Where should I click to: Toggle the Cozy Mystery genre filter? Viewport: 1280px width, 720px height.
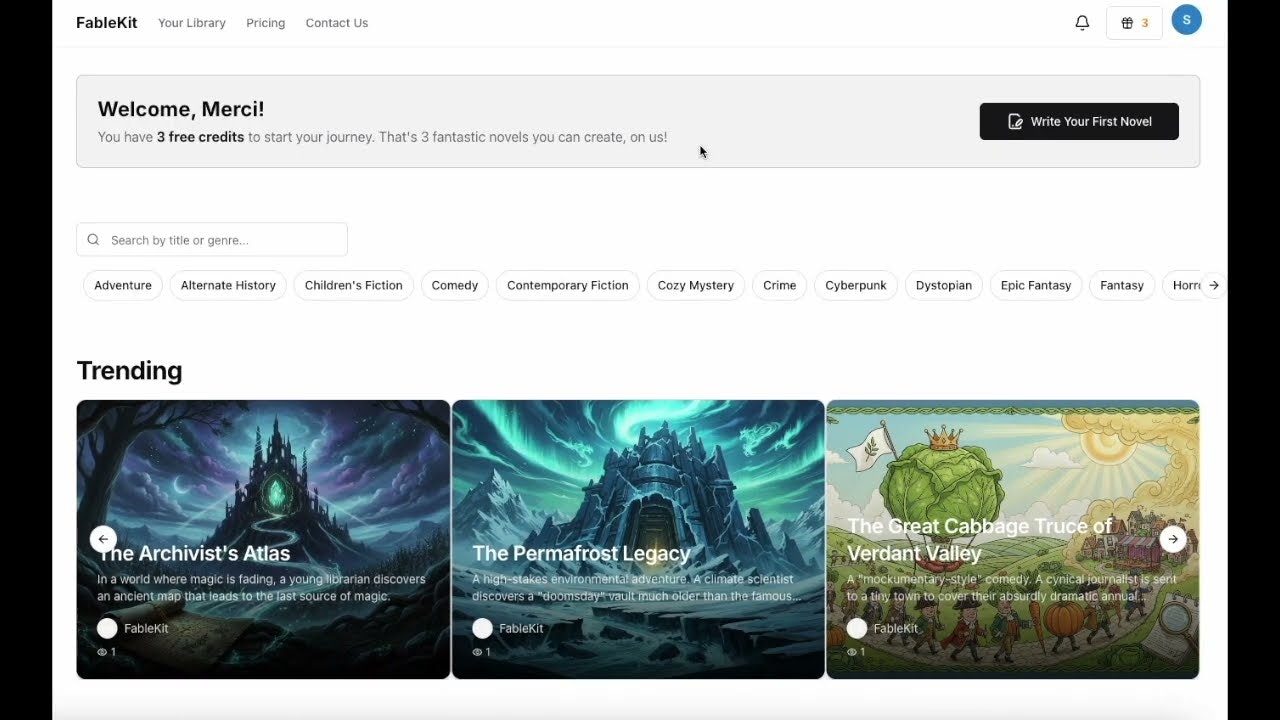pyautogui.click(x=695, y=285)
